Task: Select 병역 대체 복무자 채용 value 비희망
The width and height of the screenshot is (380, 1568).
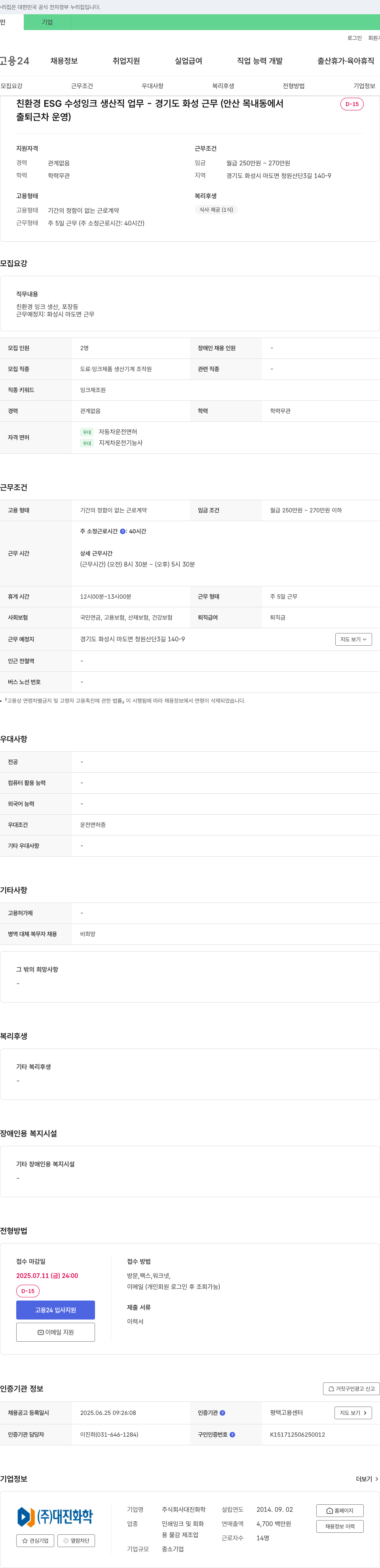Action: pos(88,934)
